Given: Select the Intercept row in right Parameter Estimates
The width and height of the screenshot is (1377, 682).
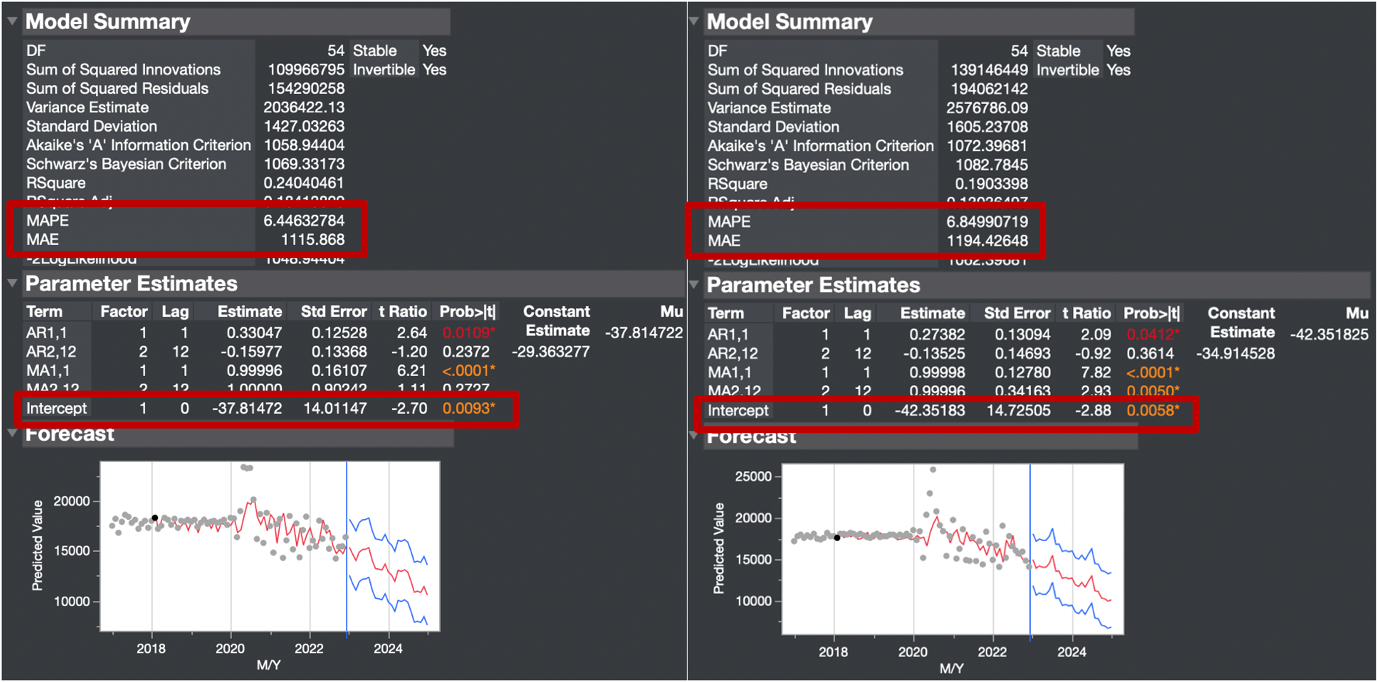Looking at the screenshot, I should [737, 410].
